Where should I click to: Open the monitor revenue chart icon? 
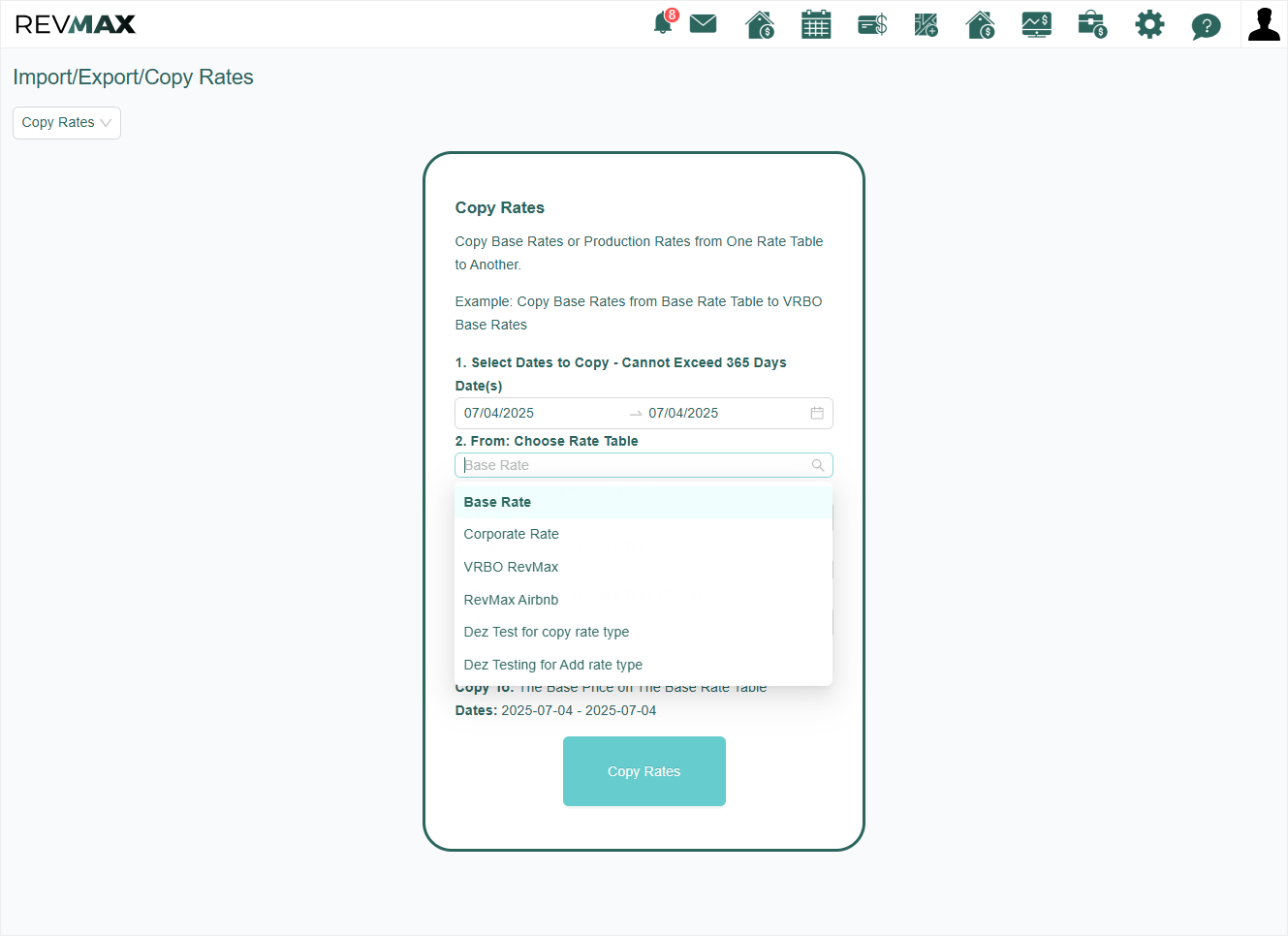point(1036,24)
